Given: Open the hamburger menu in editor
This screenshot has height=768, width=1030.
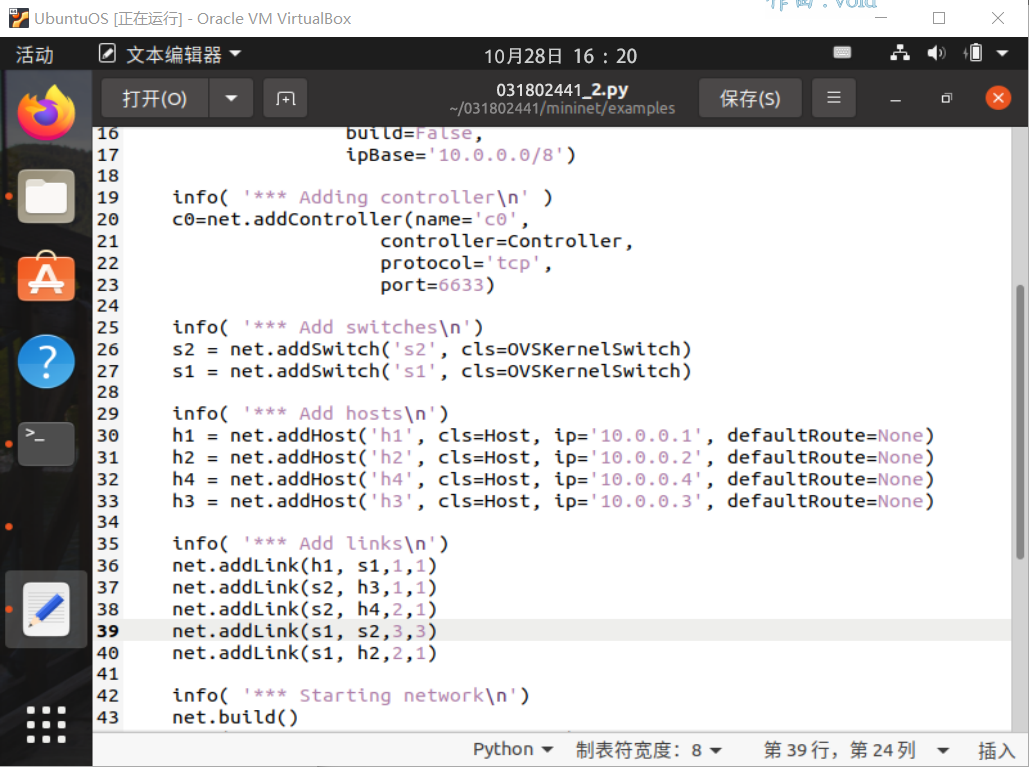Looking at the screenshot, I should coord(834,98).
